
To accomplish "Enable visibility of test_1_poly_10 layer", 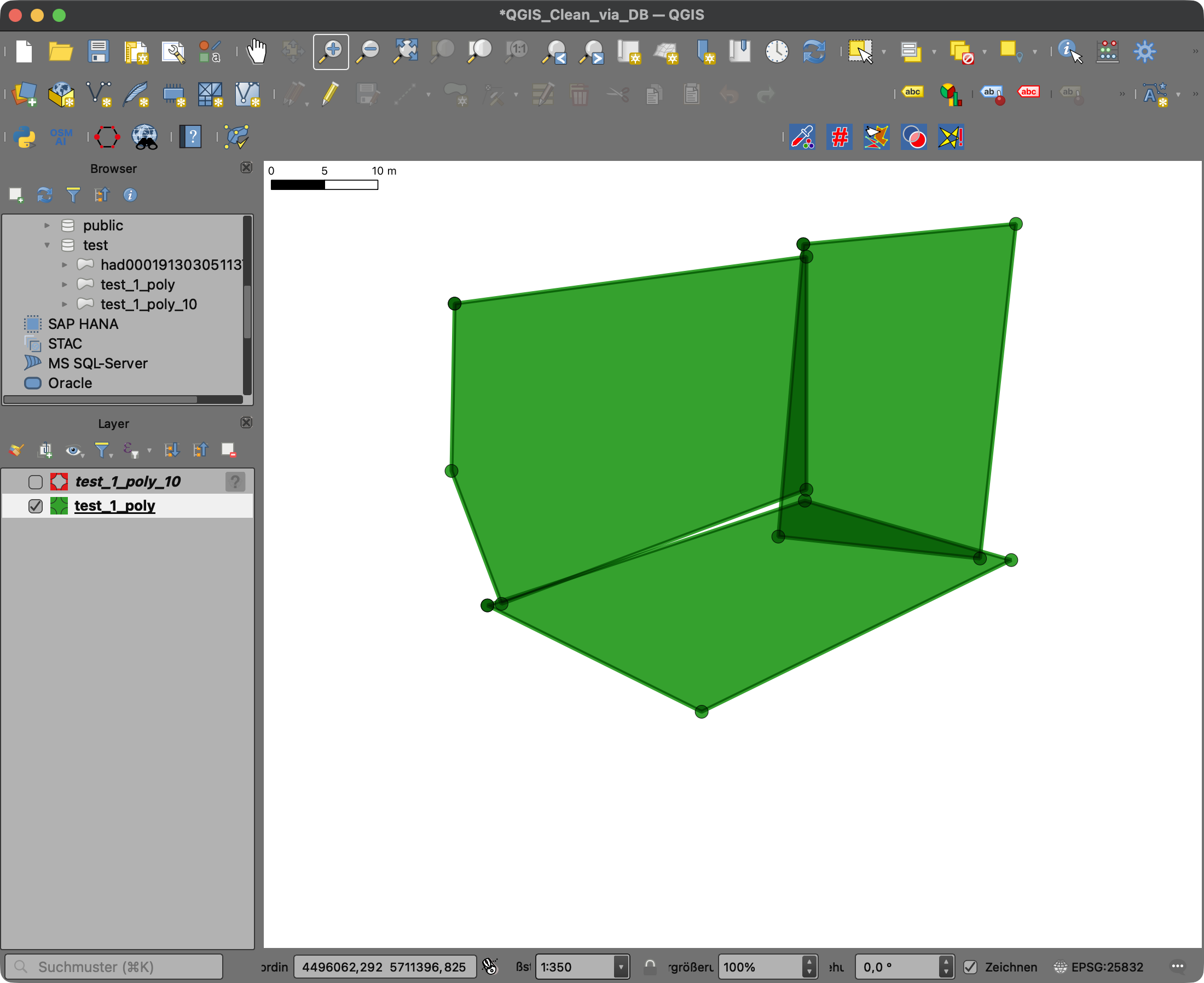I will (x=36, y=482).
